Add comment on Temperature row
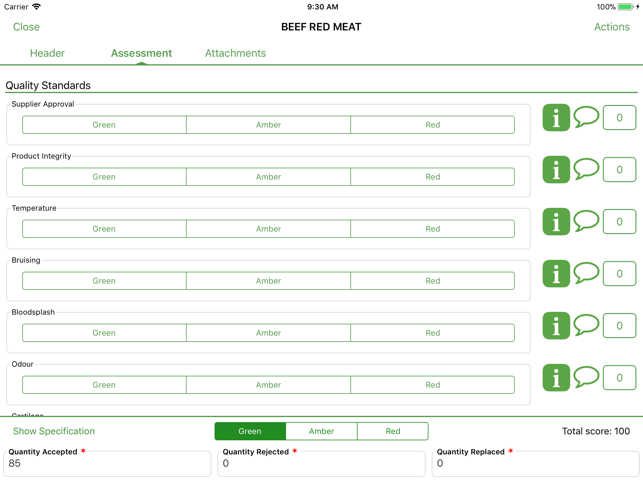The width and height of the screenshot is (643, 482). click(x=586, y=221)
